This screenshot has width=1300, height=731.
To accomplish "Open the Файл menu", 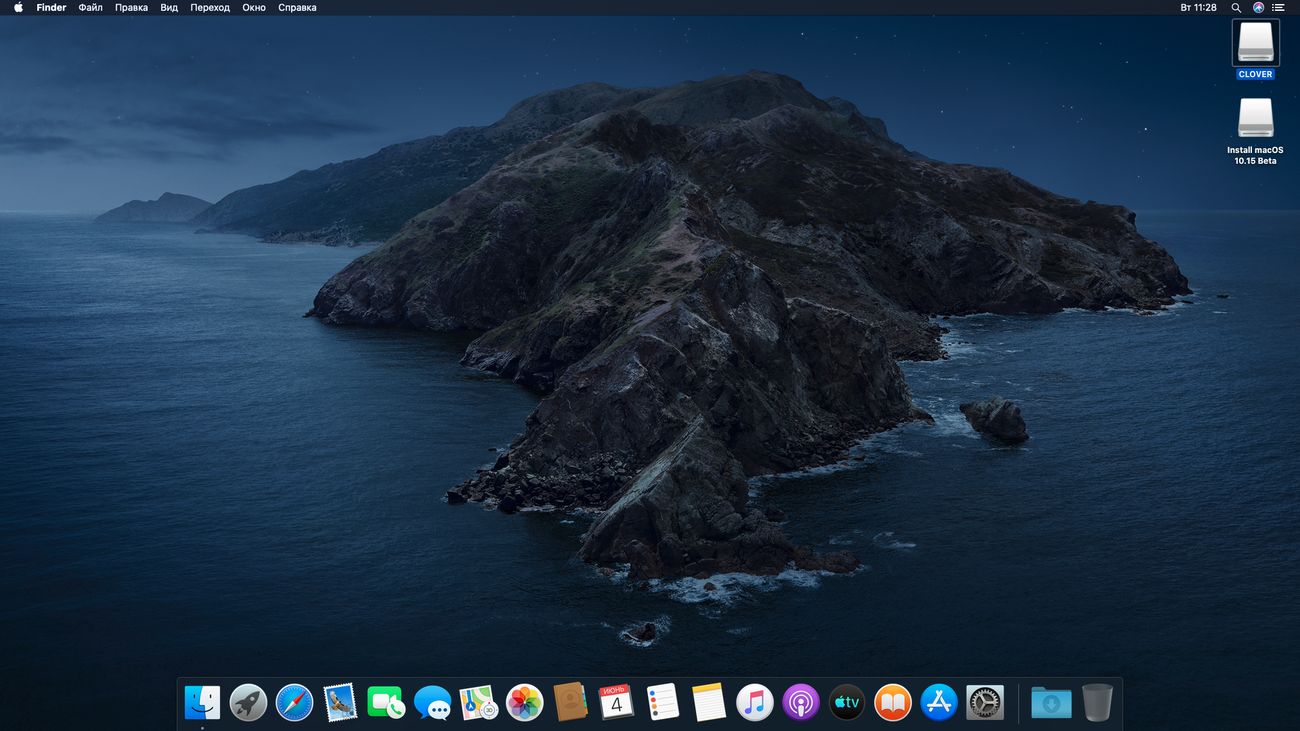I will (x=90, y=7).
